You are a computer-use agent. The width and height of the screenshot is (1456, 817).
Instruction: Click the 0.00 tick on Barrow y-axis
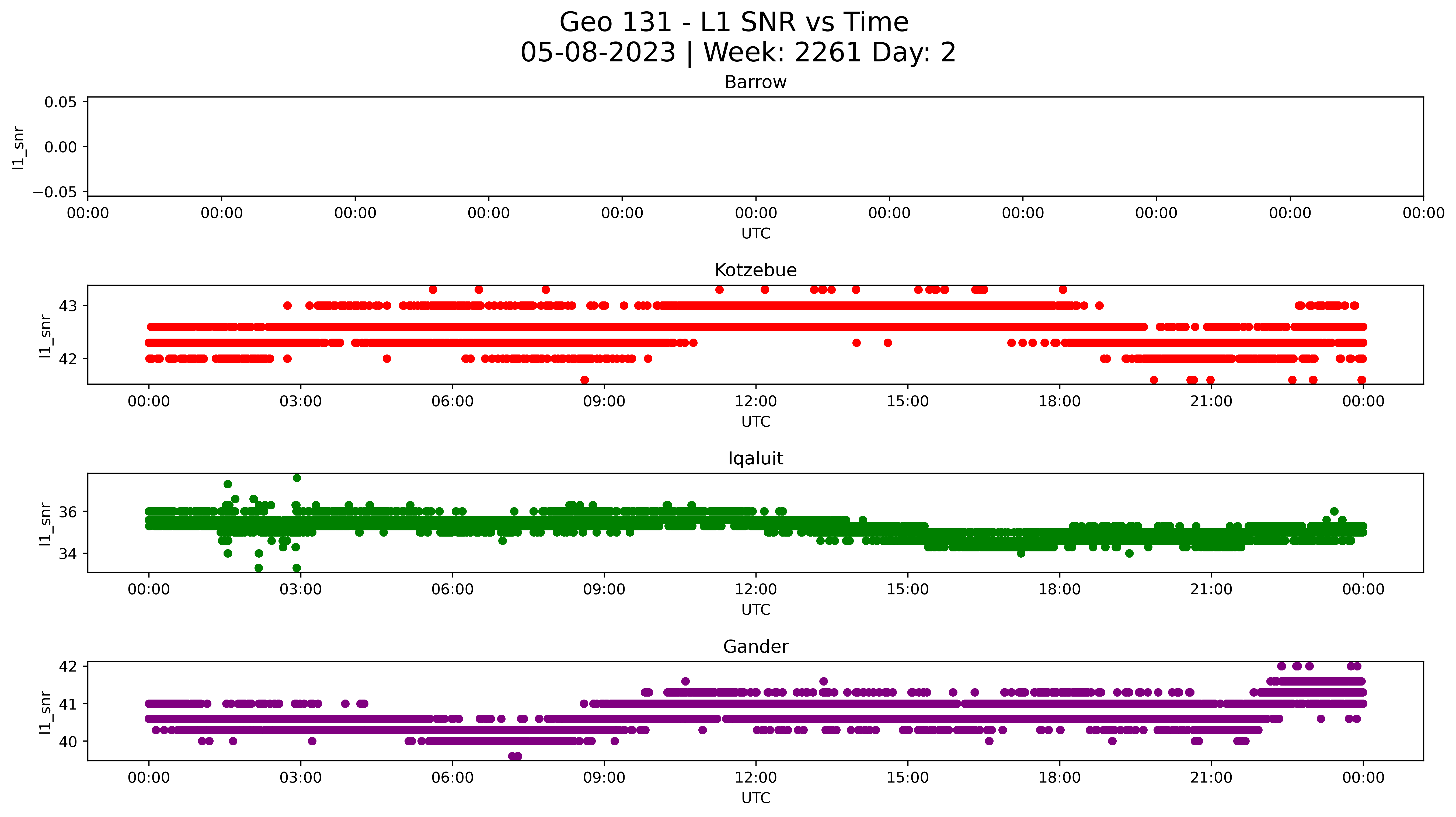point(61,147)
